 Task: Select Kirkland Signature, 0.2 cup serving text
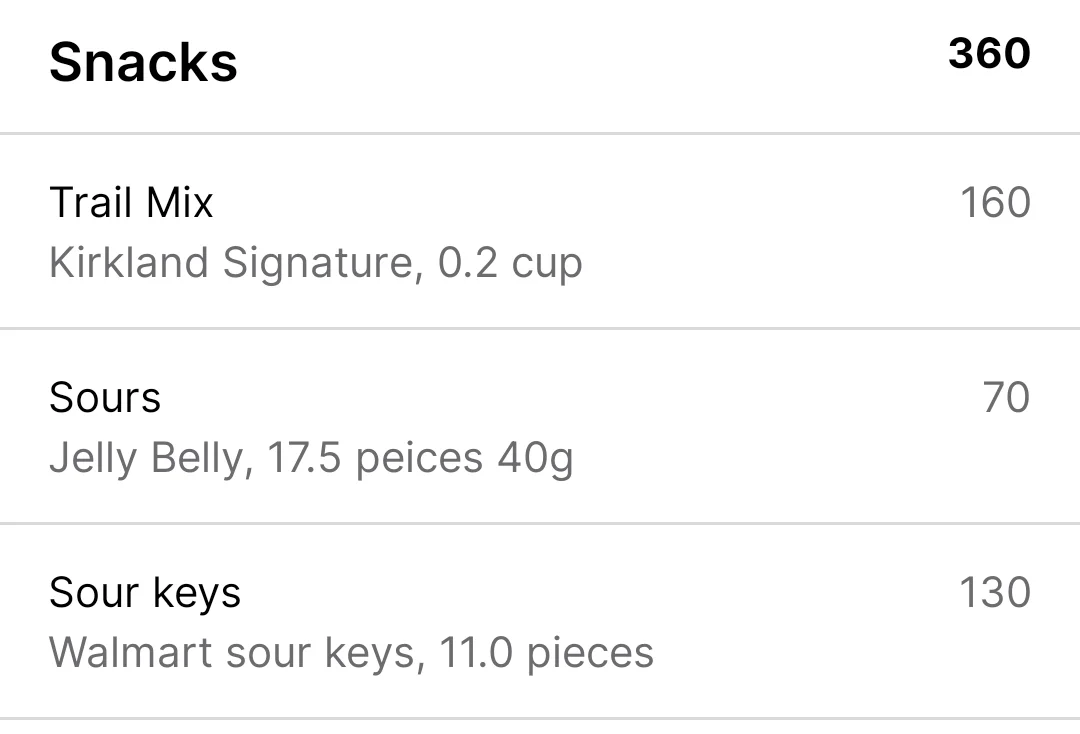tap(316, 264)
